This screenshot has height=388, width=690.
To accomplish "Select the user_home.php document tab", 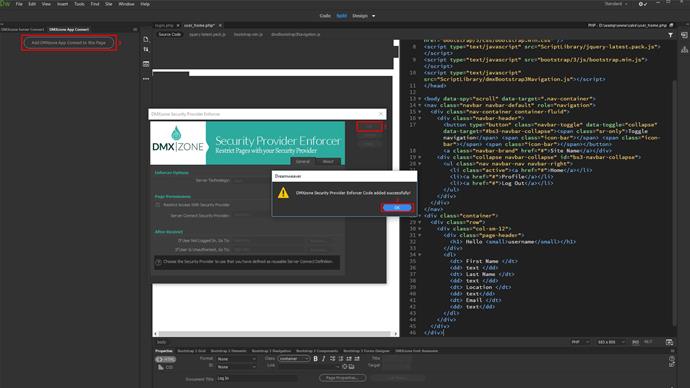I will [x=199, y=26].
